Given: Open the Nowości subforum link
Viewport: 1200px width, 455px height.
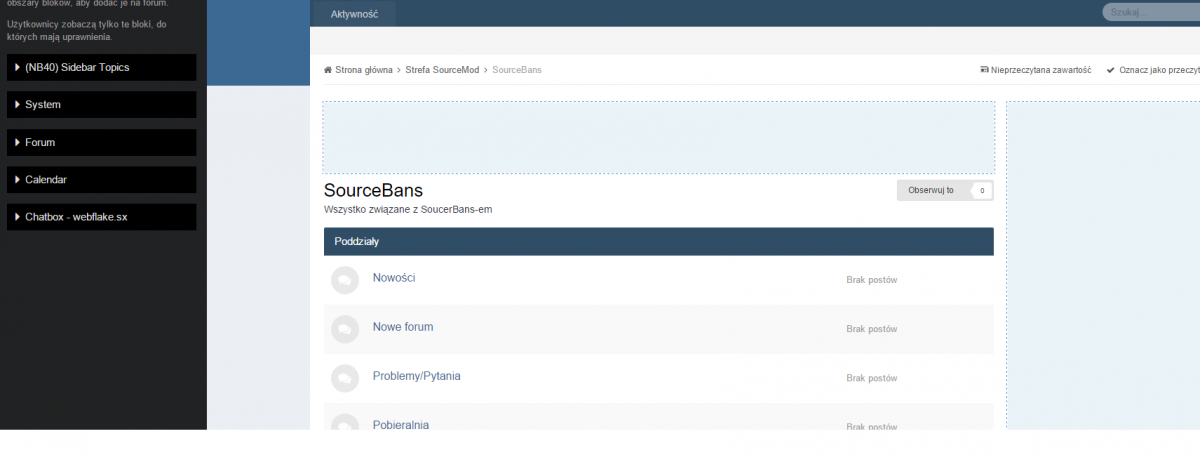Looking at the screenshot, I should pos(393,278).
